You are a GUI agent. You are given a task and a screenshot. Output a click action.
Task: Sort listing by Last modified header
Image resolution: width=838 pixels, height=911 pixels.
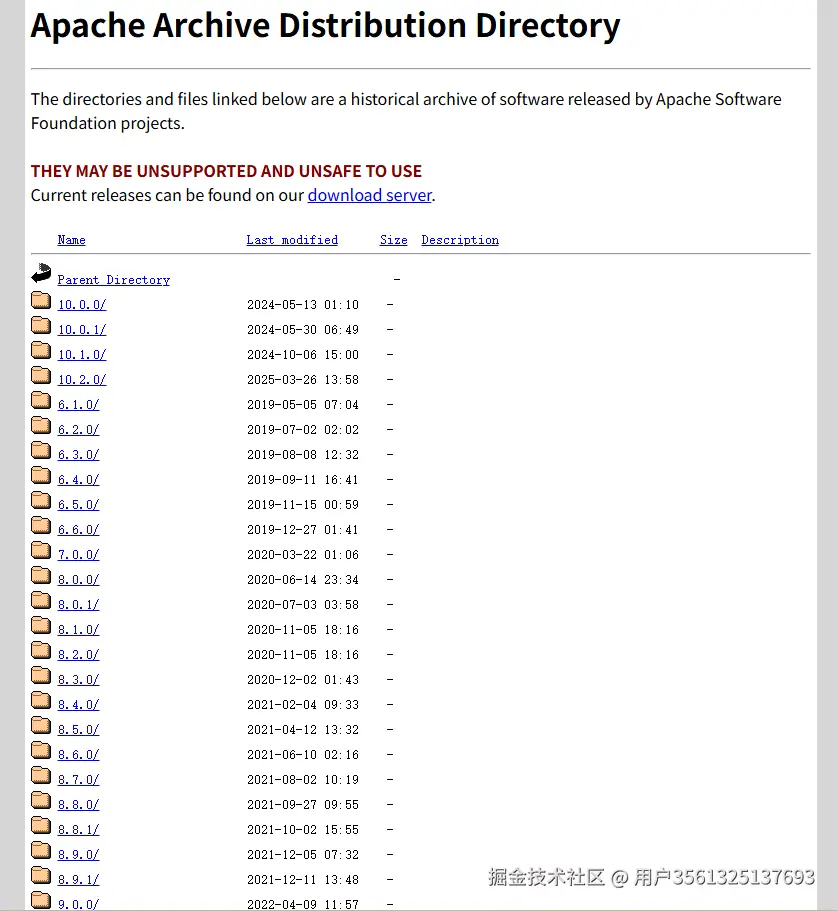(x=292, y=240)
